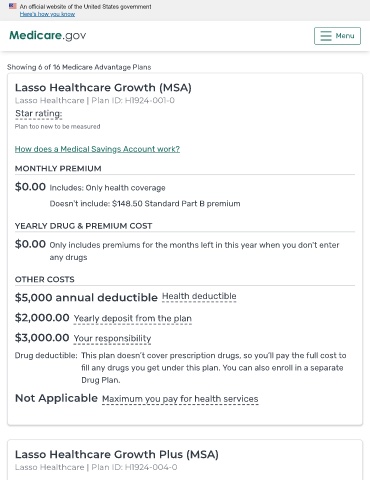Screen dimensions: 370x480
Task: Click the US flag icon
Action: pos(13,6)
